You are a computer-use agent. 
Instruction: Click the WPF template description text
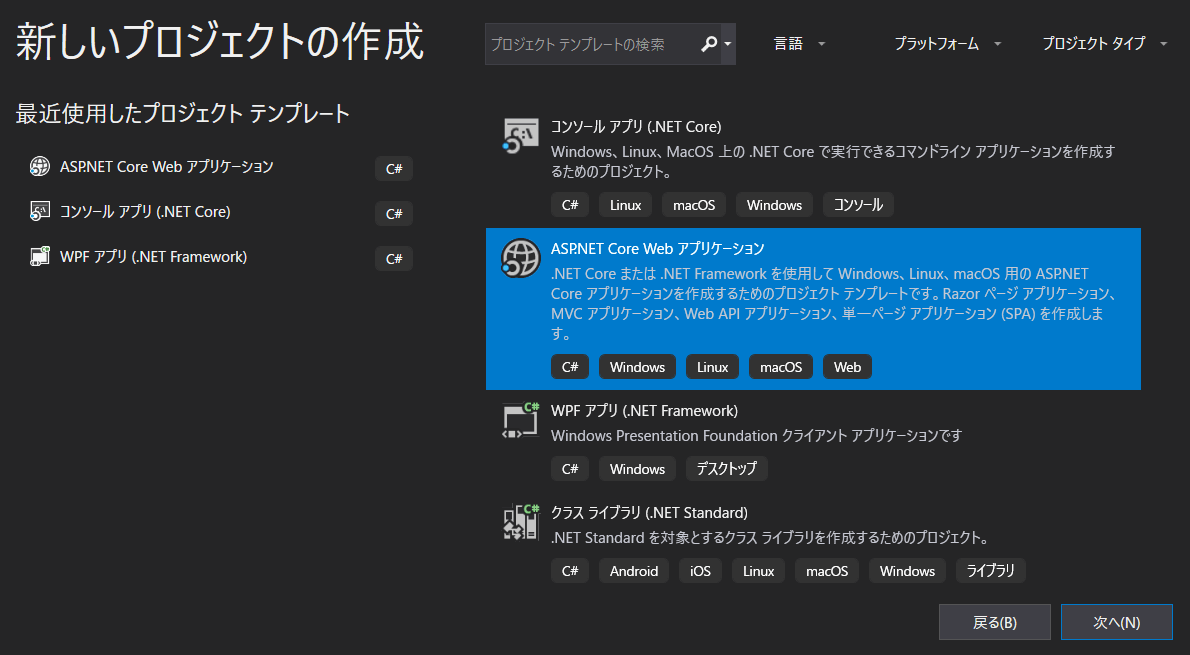756,436
